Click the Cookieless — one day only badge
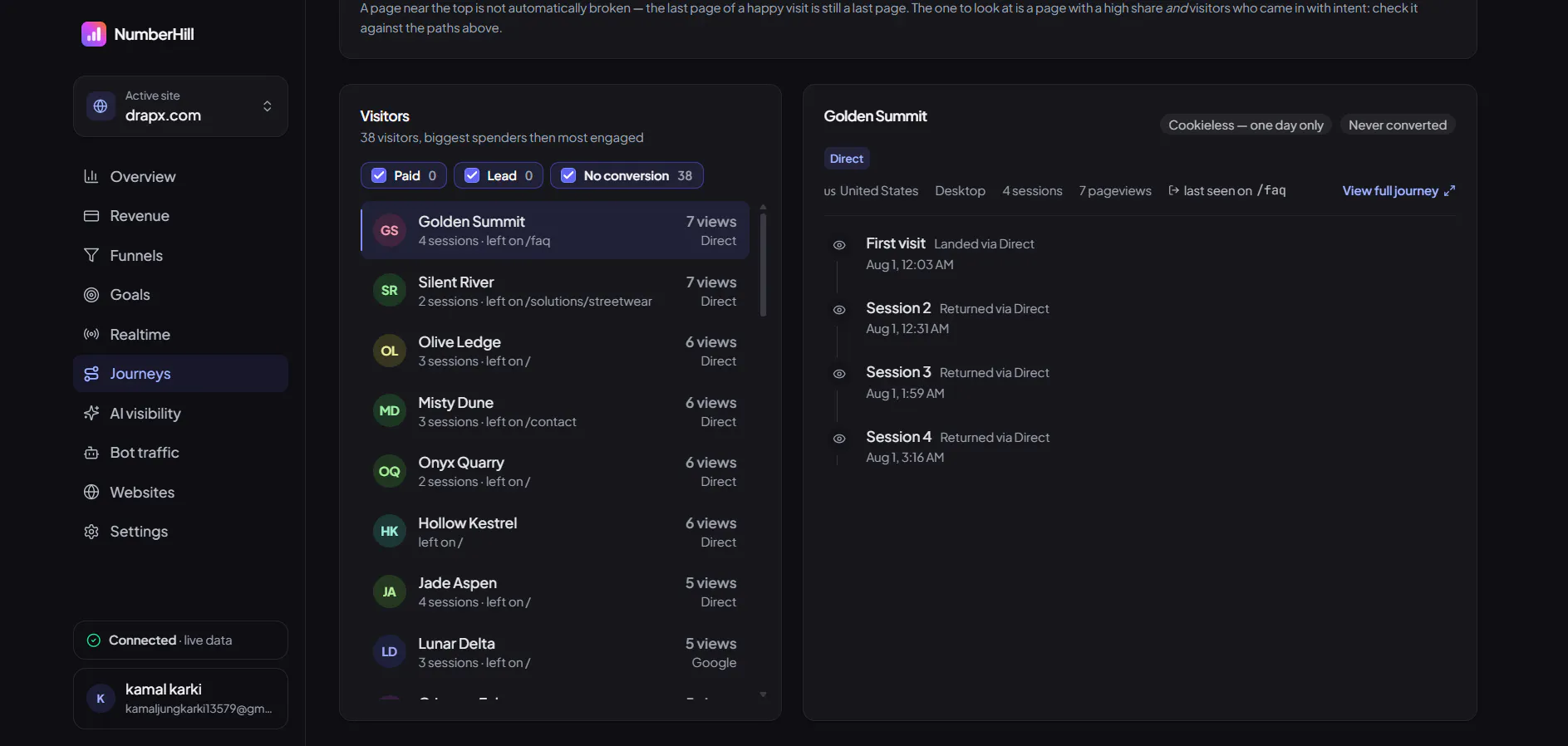Viewport: 1568px width, 746px height. point(1246,125)
